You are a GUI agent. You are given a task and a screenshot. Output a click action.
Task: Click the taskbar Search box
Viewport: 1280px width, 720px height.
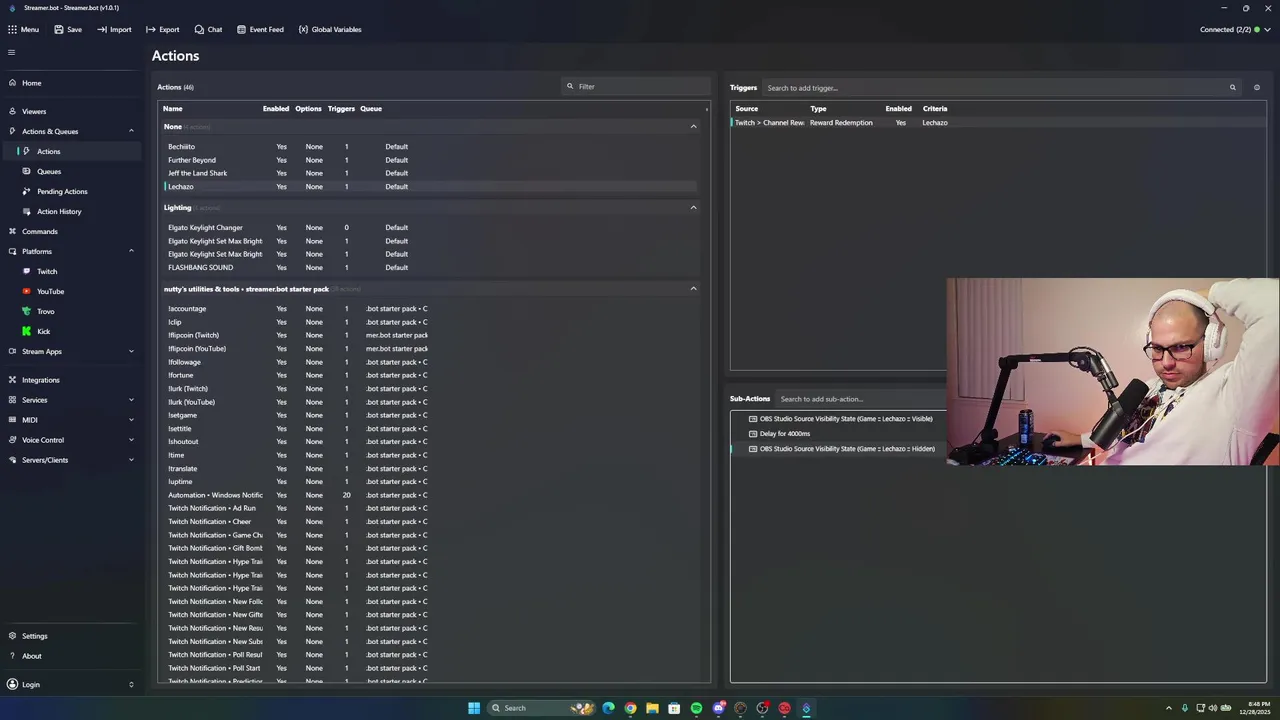(x=541, y=708)
